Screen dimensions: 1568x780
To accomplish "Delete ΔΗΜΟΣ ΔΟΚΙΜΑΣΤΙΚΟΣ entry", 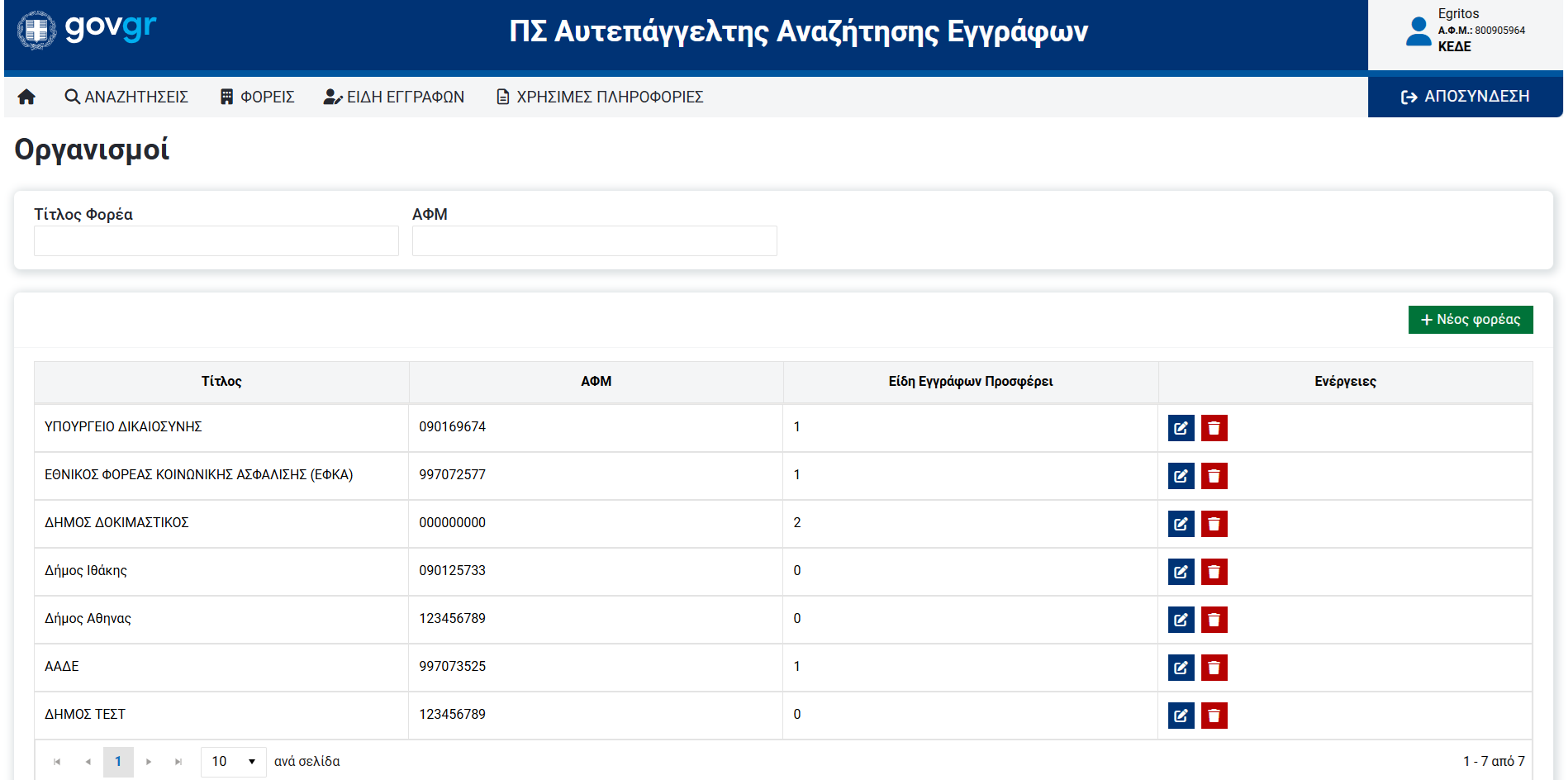I will pyautogui.click(x=1214, y=524).
